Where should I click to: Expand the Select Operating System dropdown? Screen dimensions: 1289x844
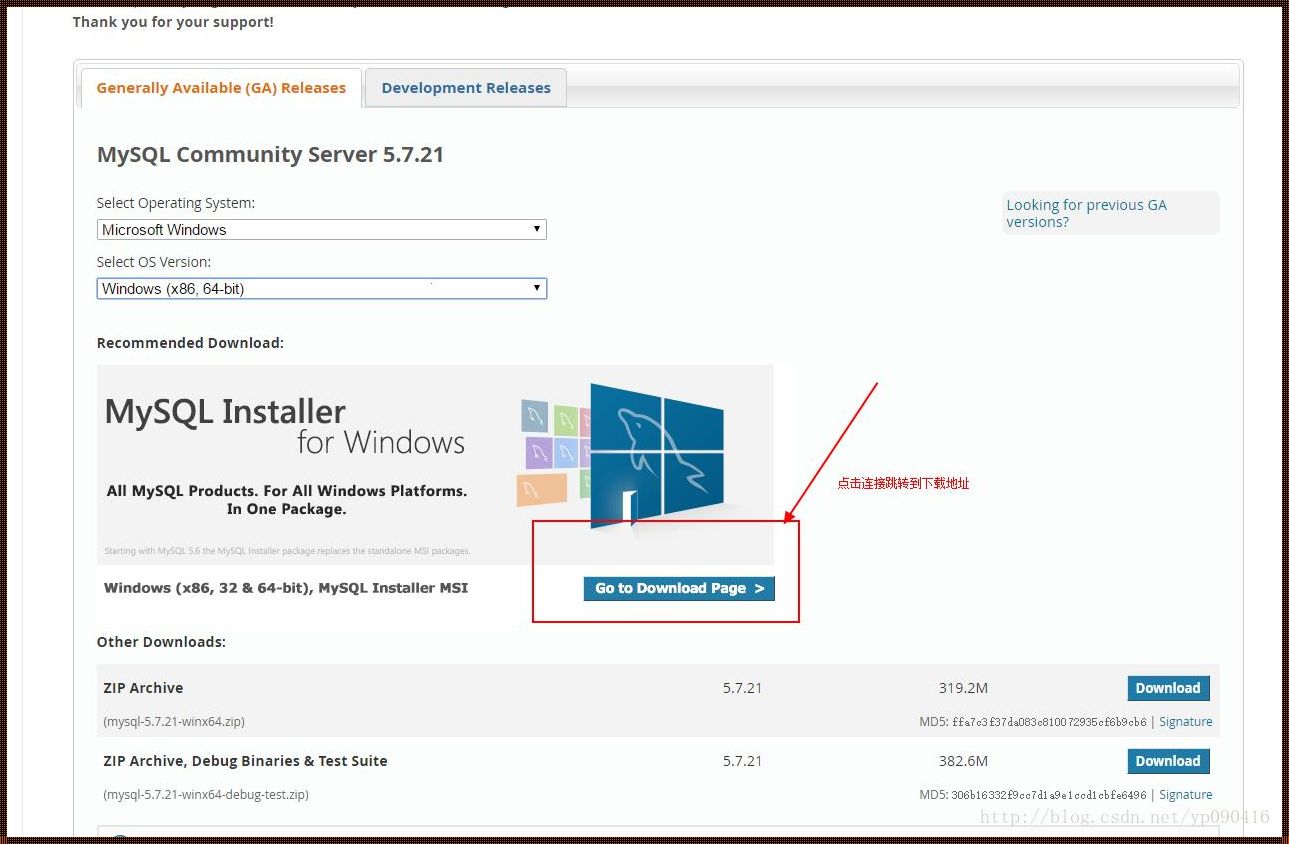tap(322, 229)
